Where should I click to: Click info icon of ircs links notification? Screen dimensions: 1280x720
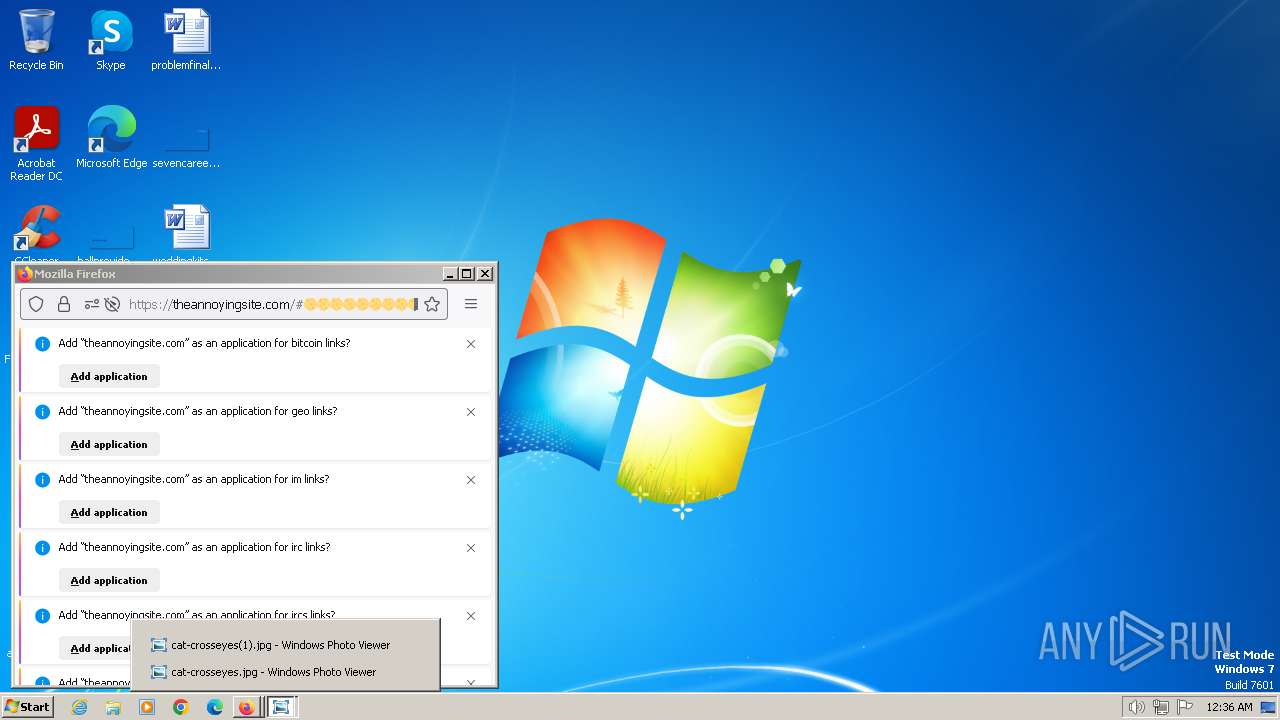point(42,616)
